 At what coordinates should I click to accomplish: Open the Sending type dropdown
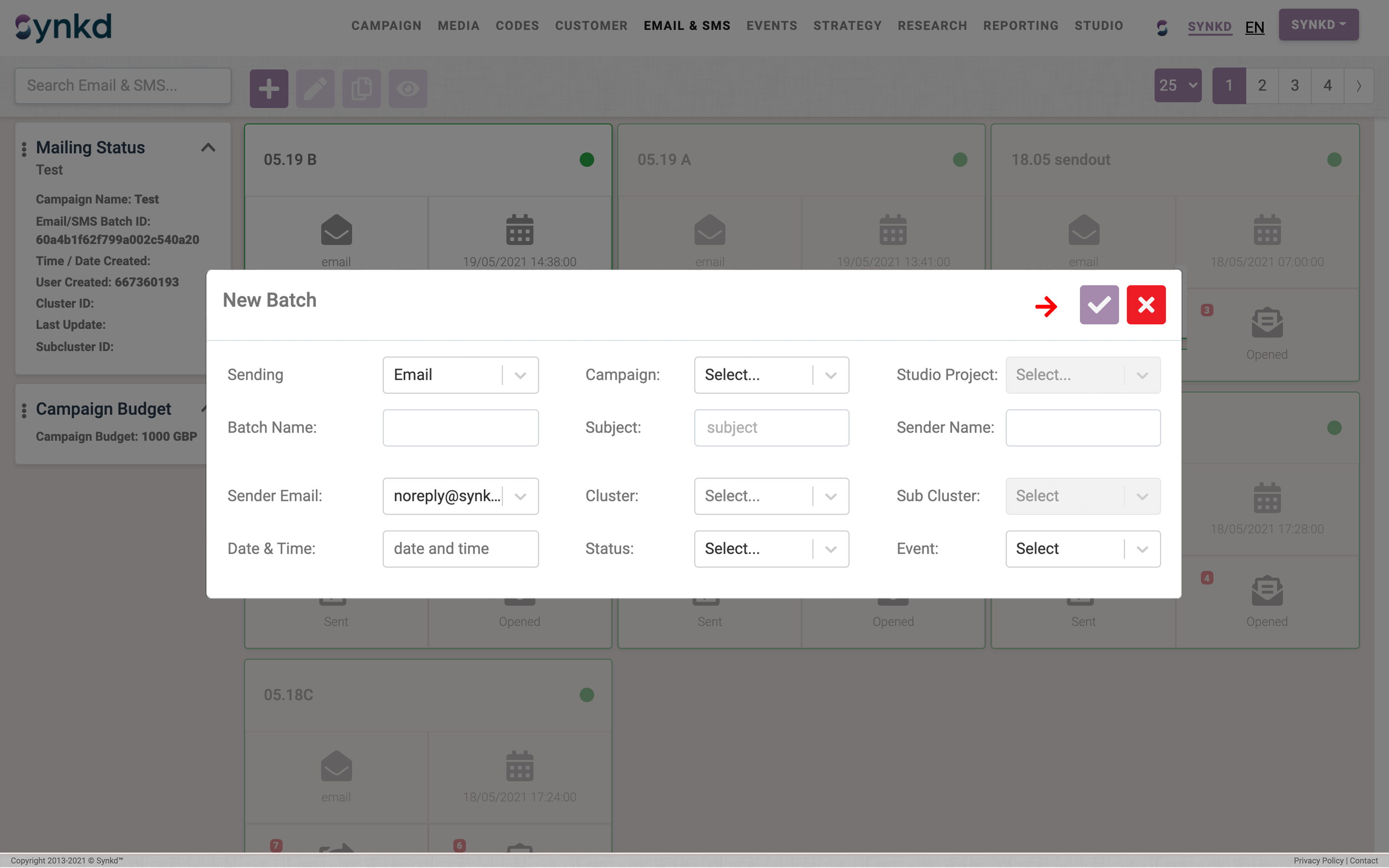[x=460, y=375]
